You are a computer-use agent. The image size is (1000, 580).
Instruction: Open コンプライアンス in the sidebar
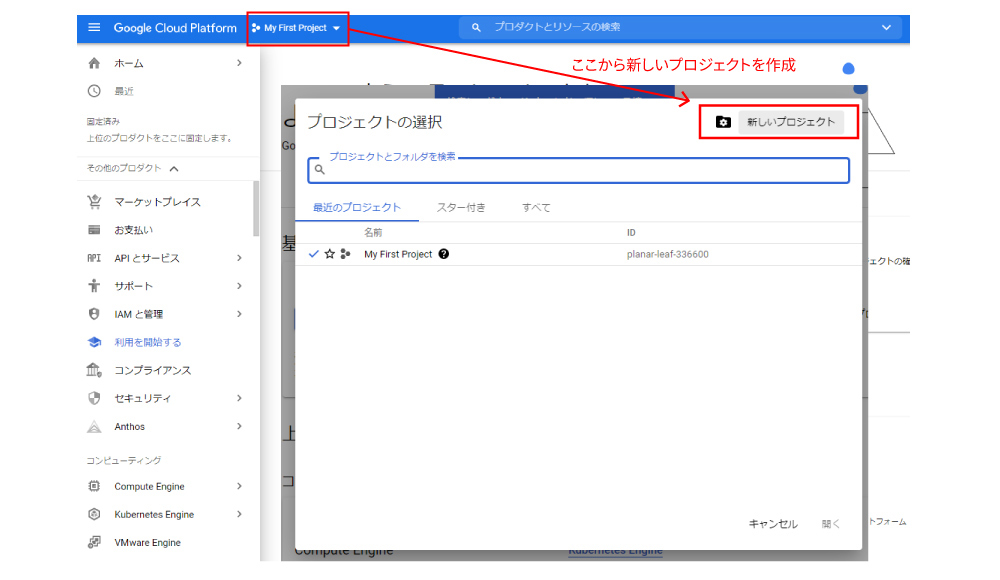152,370
